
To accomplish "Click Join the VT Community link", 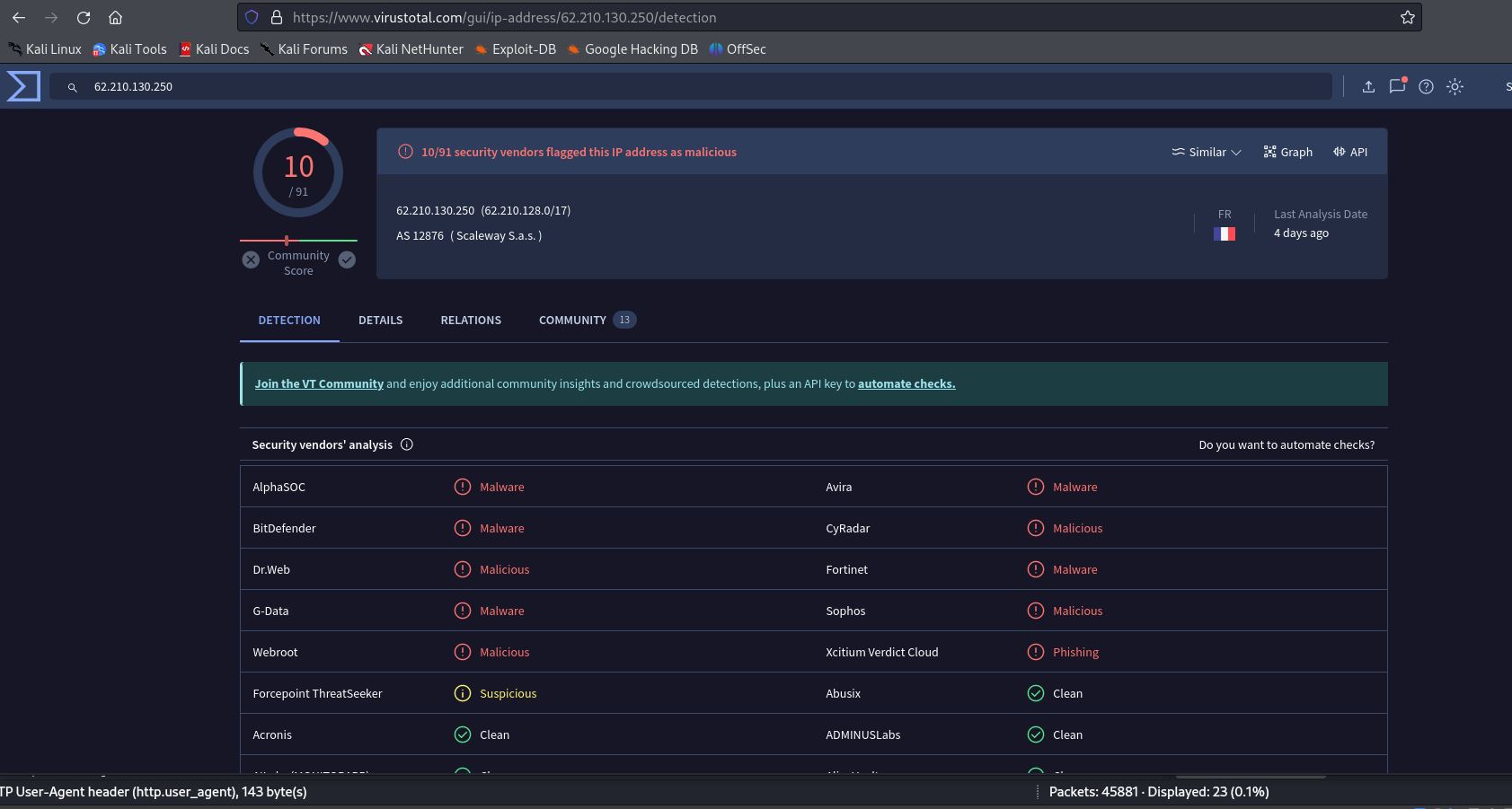I will coord(319,383).
